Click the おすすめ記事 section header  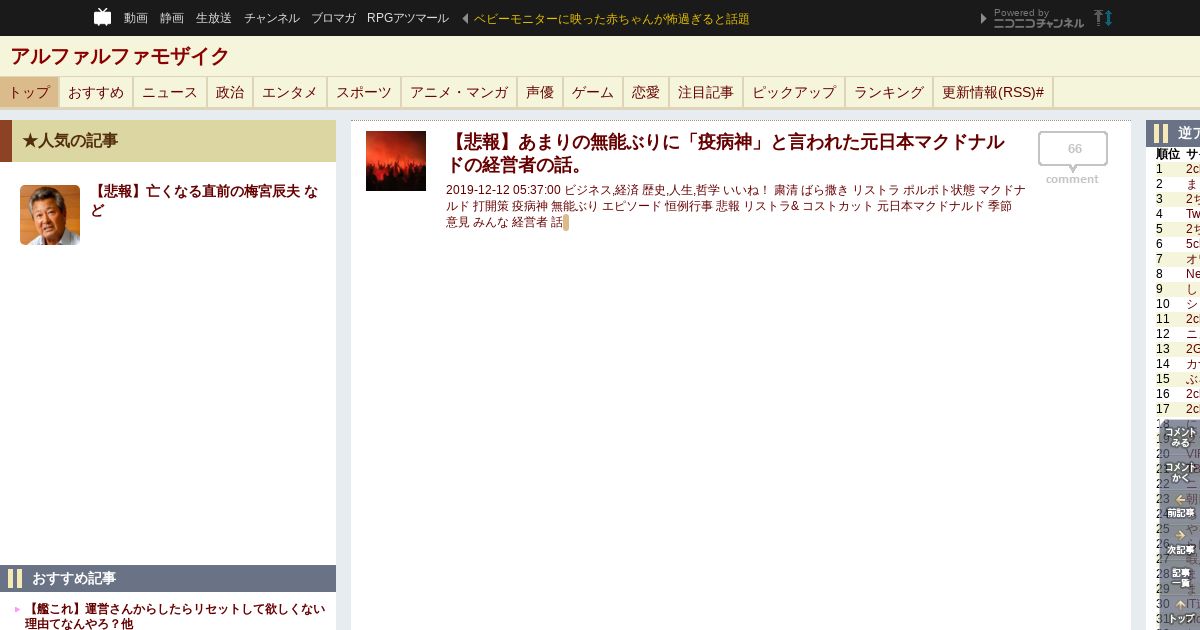[168, 578]
